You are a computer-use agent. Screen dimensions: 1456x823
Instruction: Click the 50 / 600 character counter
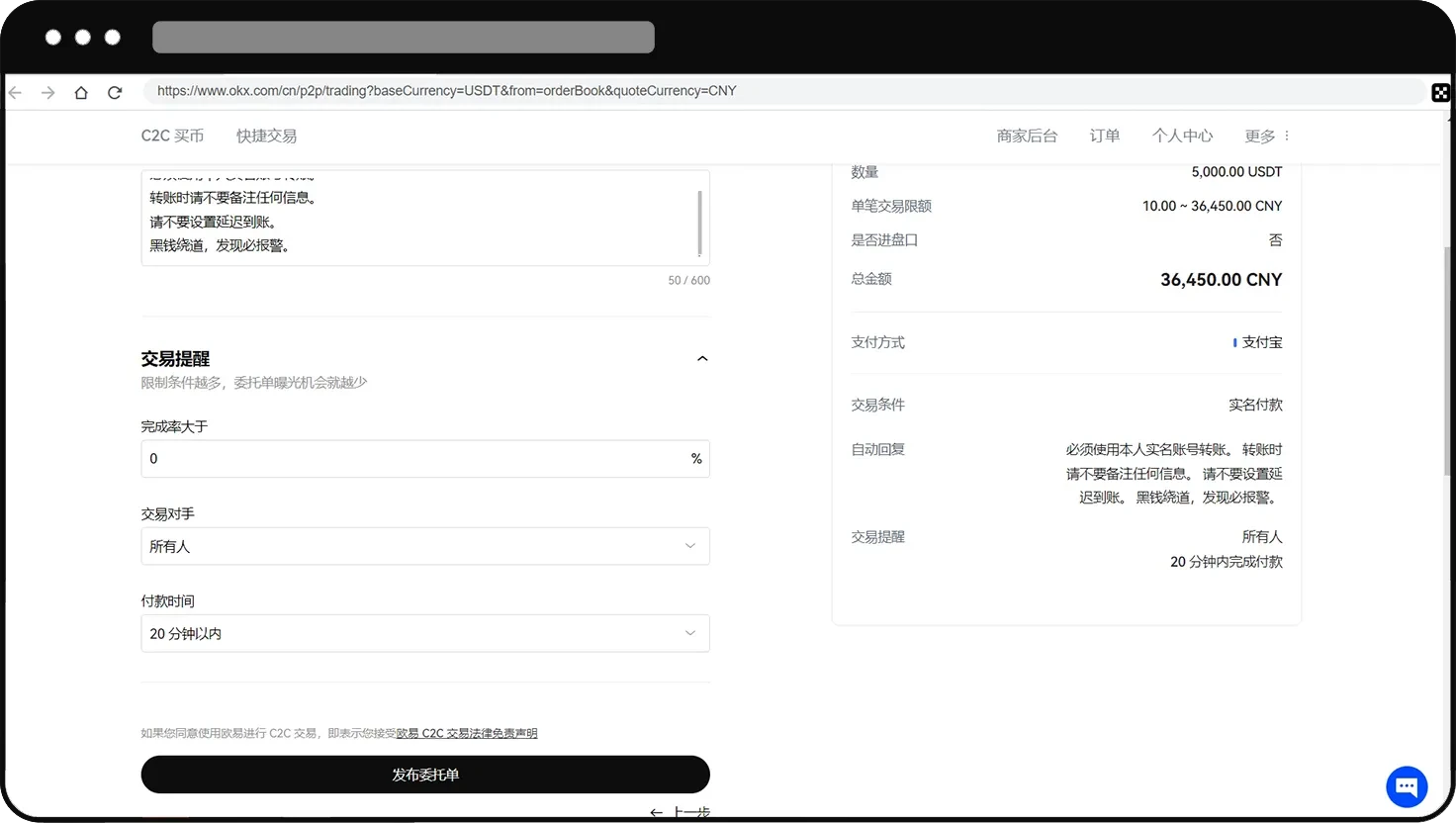tap(688, 281)
